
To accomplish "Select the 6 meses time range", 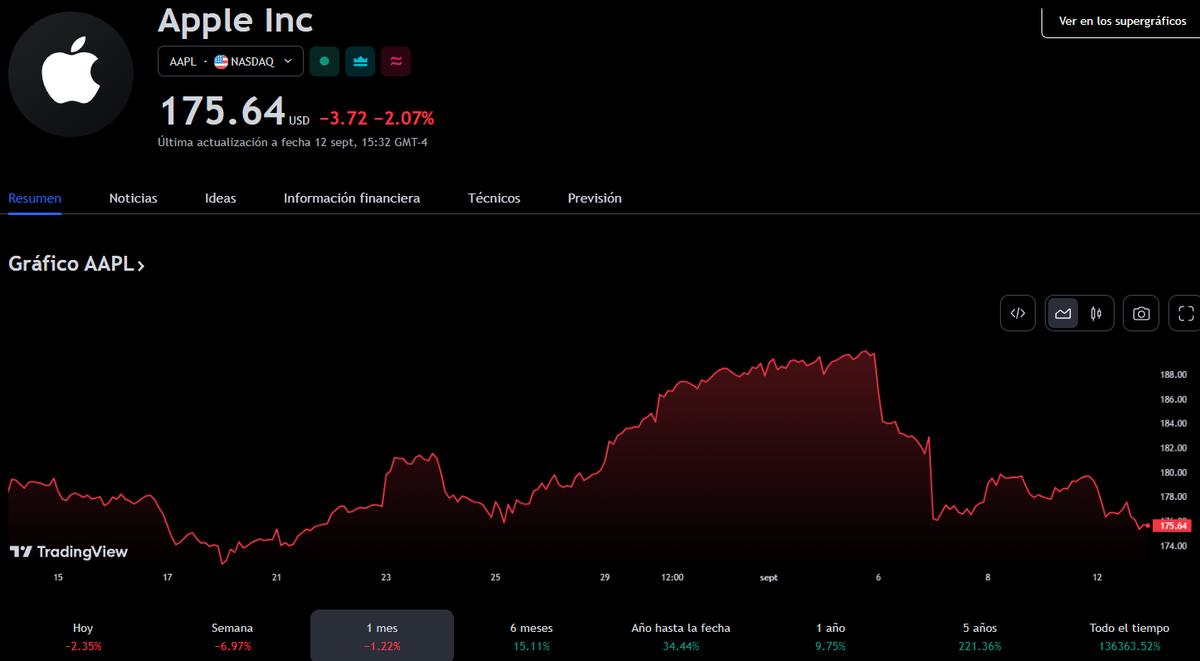I will [x=530, y=636].
